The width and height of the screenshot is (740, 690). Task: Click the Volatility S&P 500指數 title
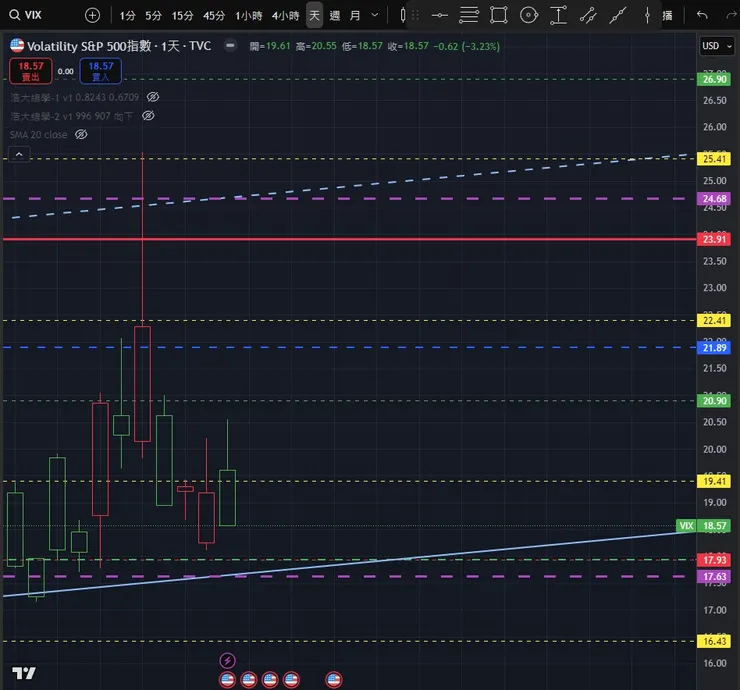(x=89, y=46)
